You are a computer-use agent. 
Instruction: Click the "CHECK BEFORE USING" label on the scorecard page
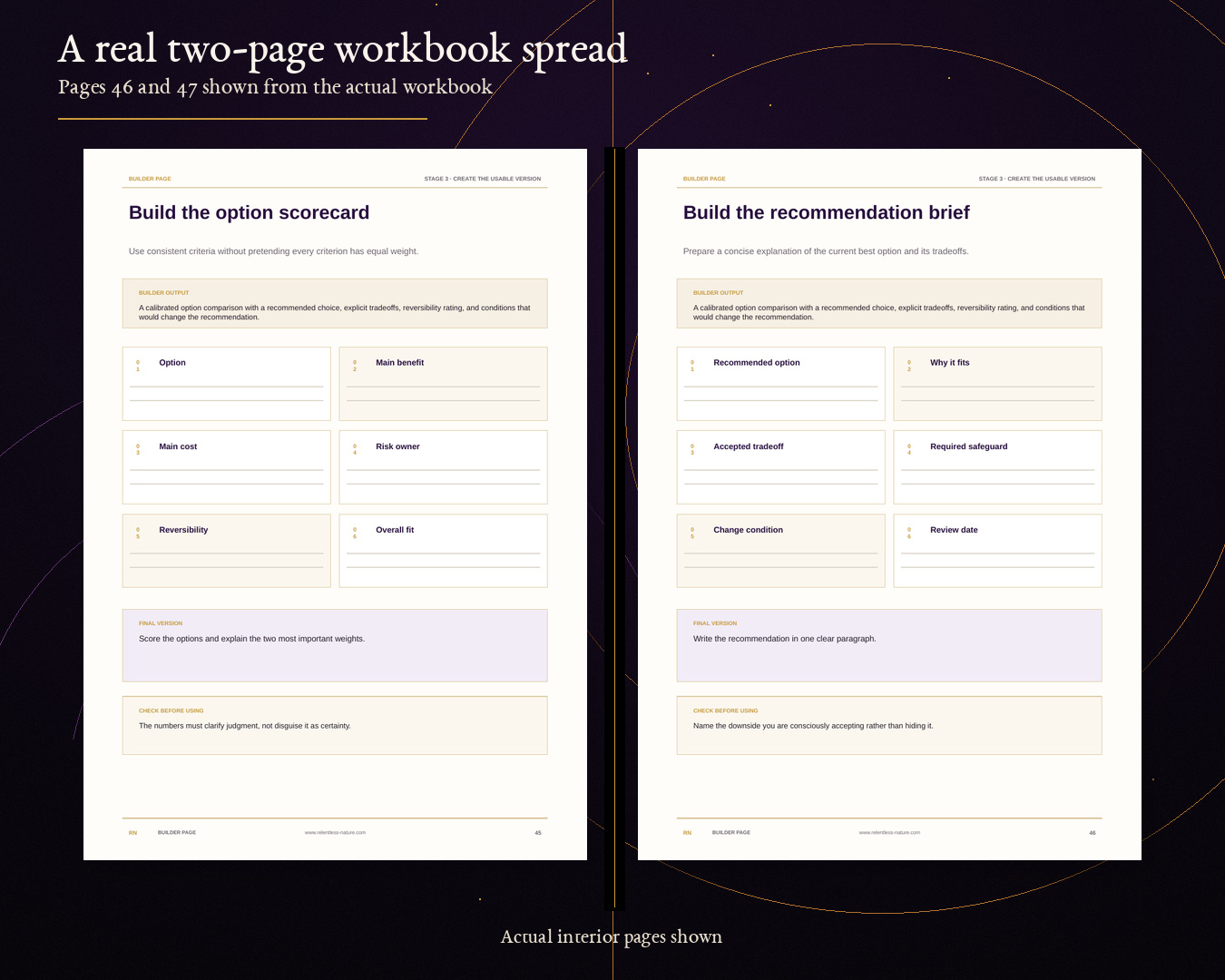pyautogui.click(x=171, y=710)
